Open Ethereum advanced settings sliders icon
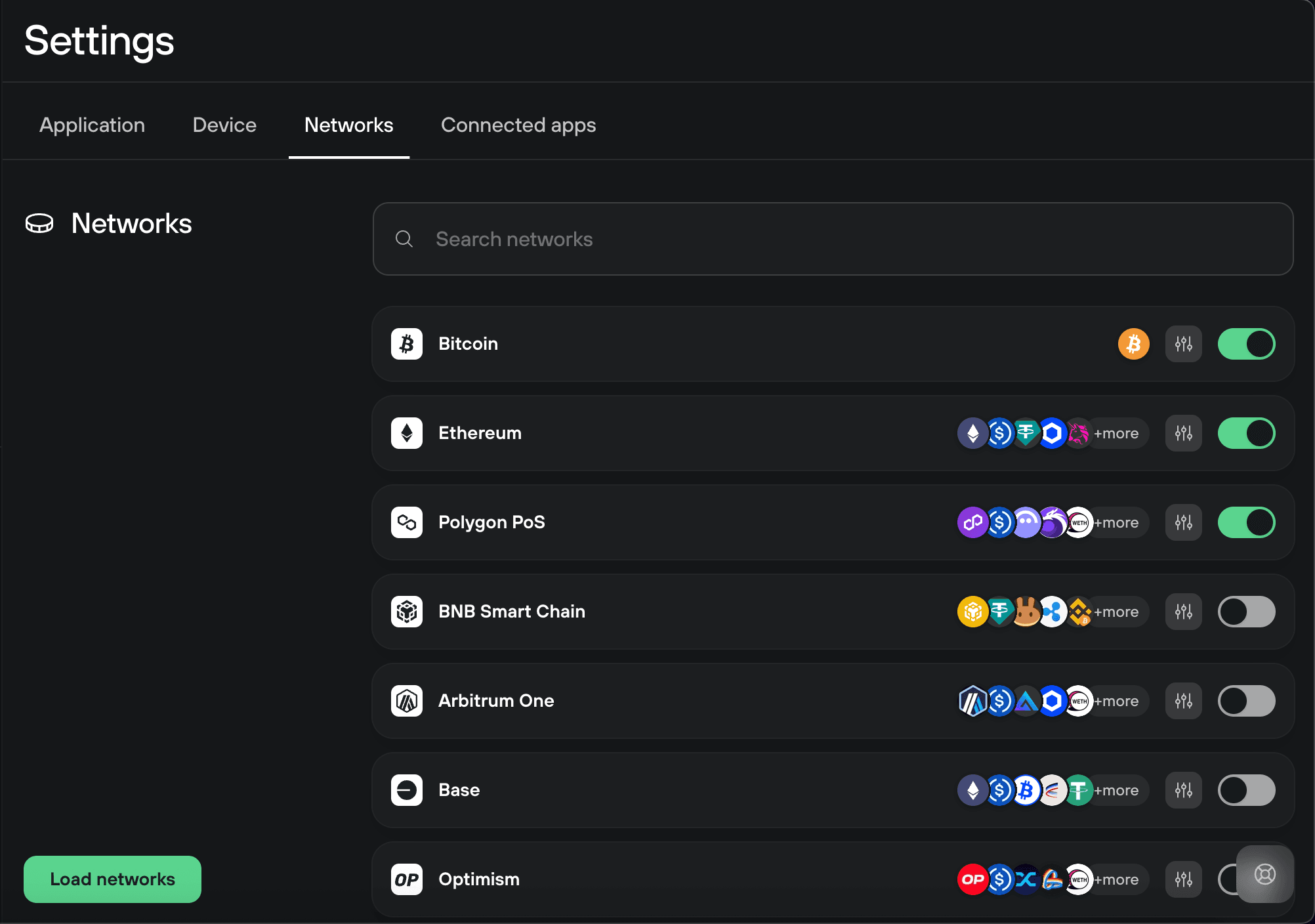The width and height of the screenshot is (1315, 924). point(1184,433)
